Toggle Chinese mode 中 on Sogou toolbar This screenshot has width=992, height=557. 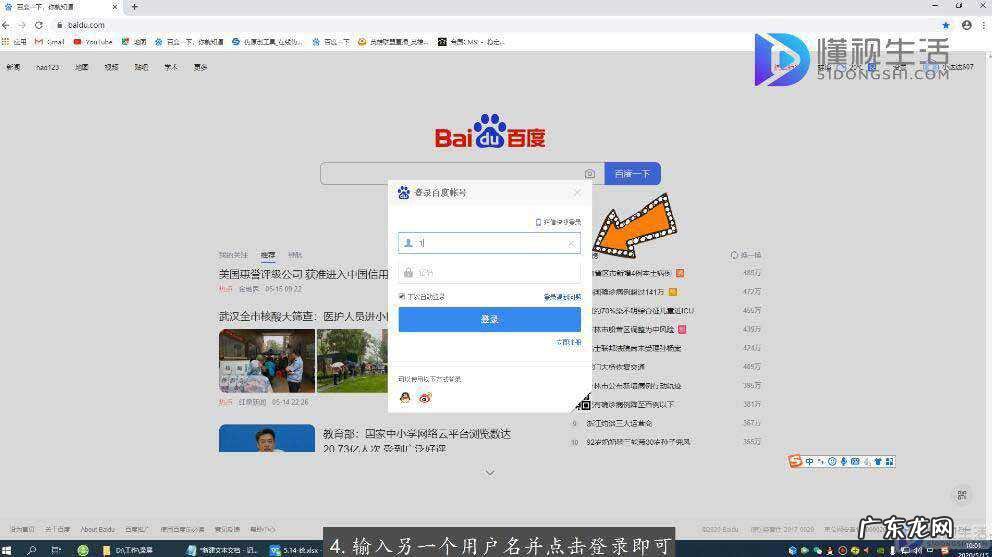810,461
